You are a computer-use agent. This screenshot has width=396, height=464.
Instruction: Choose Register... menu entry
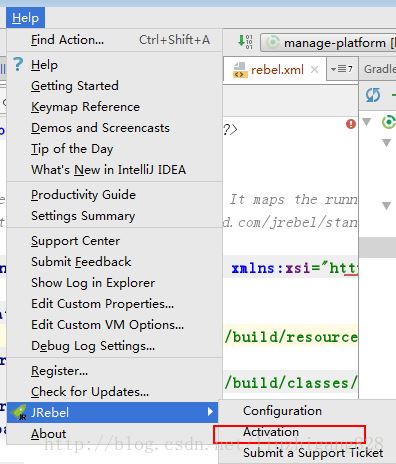click(x=115, y=371)
